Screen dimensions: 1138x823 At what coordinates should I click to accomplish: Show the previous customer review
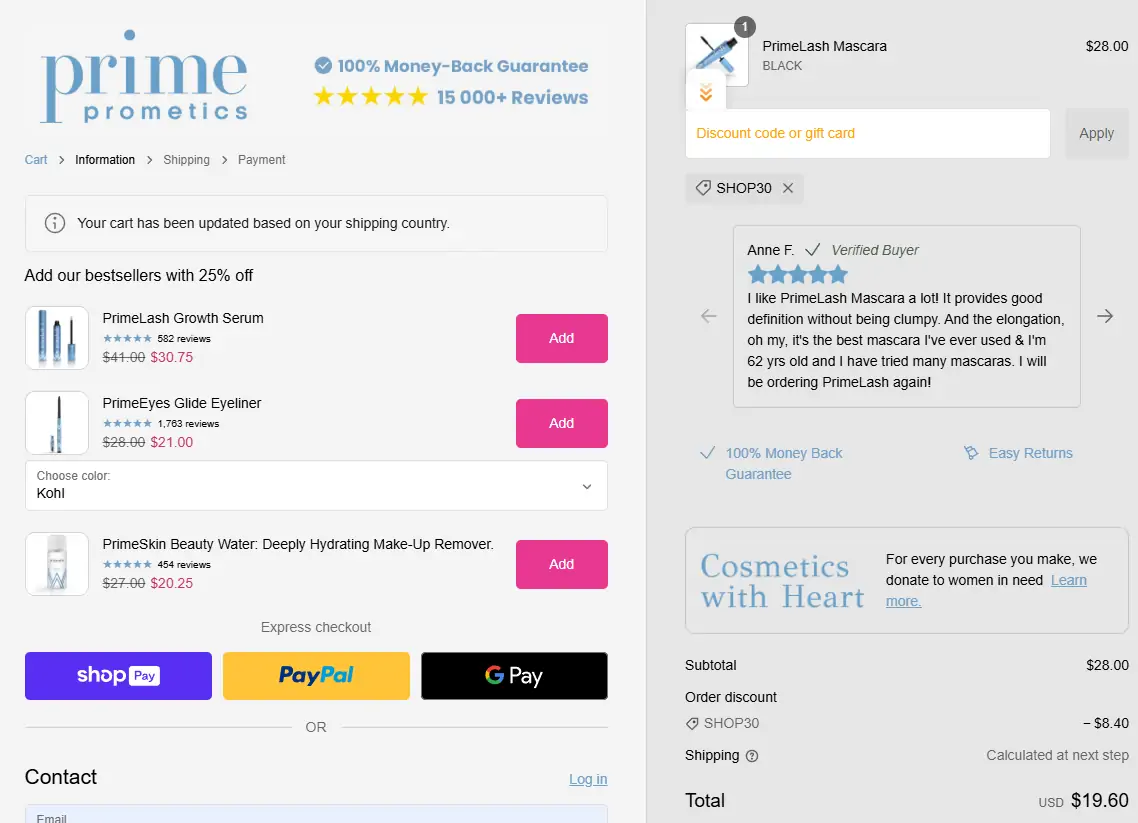(708, 316)
